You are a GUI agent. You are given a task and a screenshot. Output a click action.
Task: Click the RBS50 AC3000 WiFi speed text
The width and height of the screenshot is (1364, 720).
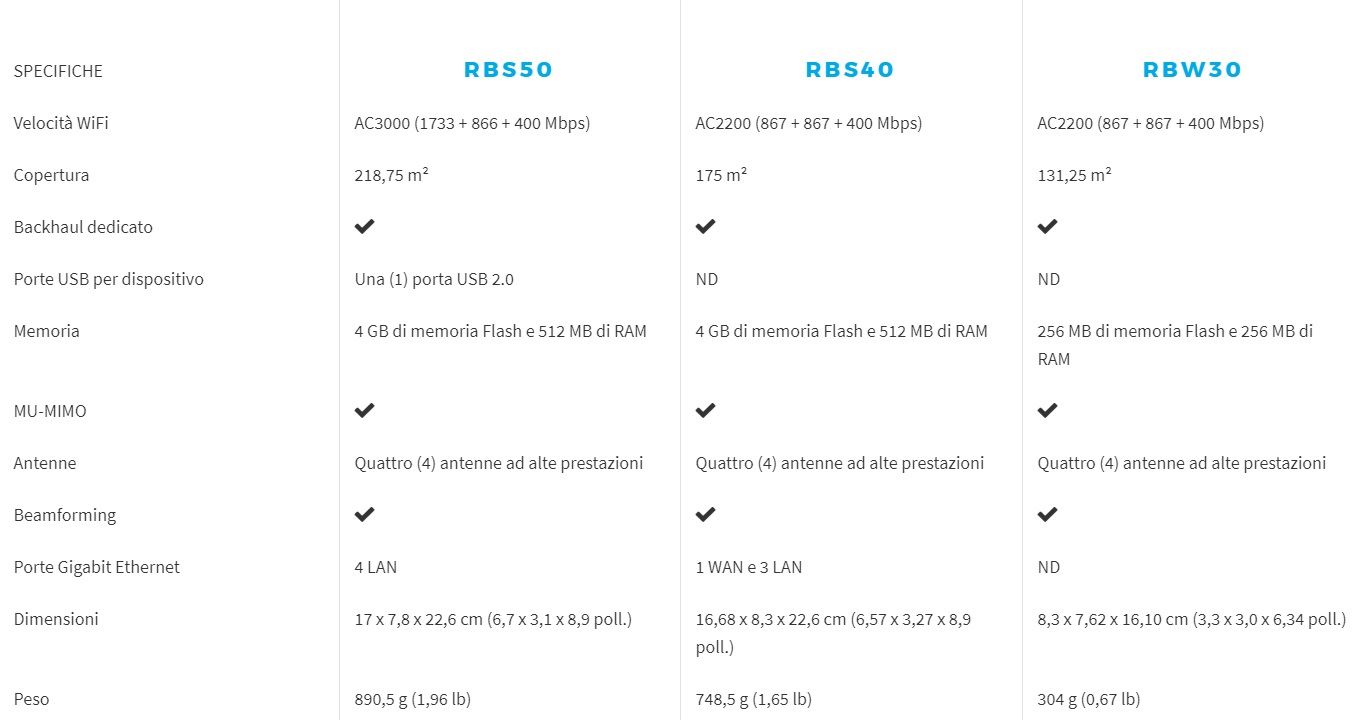pyautogui.click(x=472, y=123)
